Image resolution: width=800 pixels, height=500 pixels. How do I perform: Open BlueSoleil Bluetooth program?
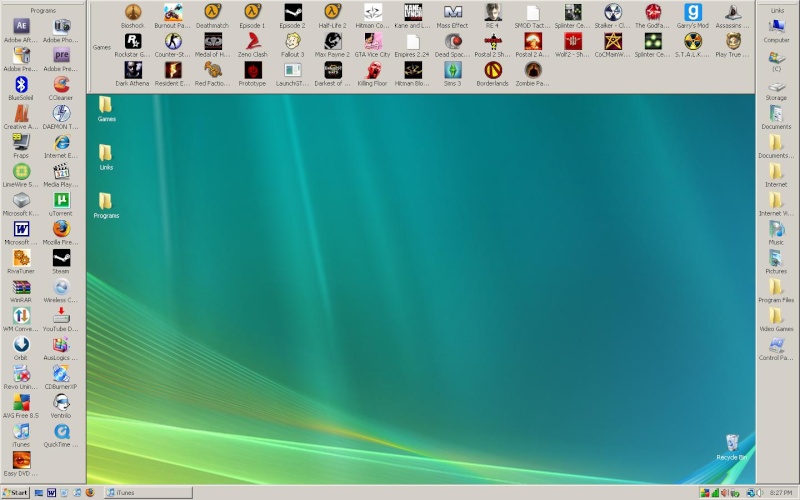pos(21,88)
